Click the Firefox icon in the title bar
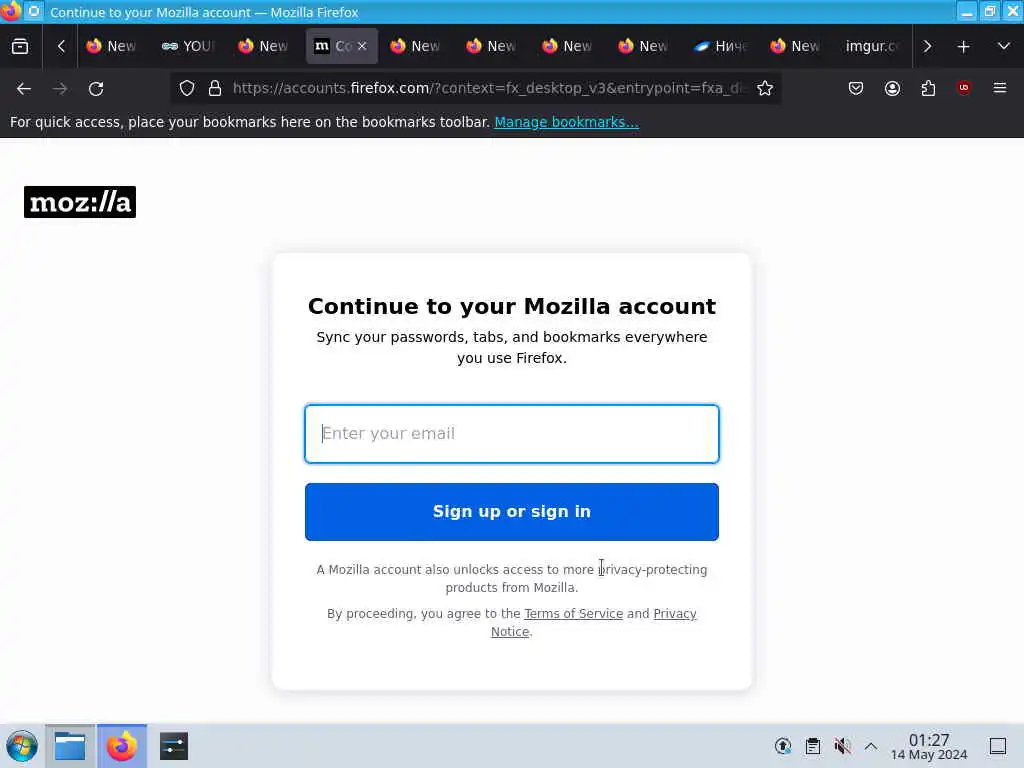Image resolution: width=1024 pixels, height=768 pixels. point(10,11)
